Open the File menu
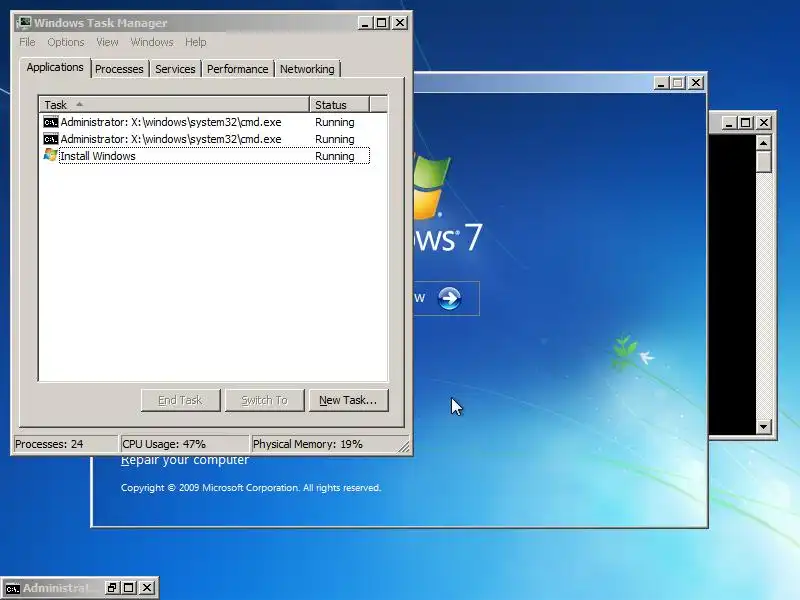 [x=28, y=42]
